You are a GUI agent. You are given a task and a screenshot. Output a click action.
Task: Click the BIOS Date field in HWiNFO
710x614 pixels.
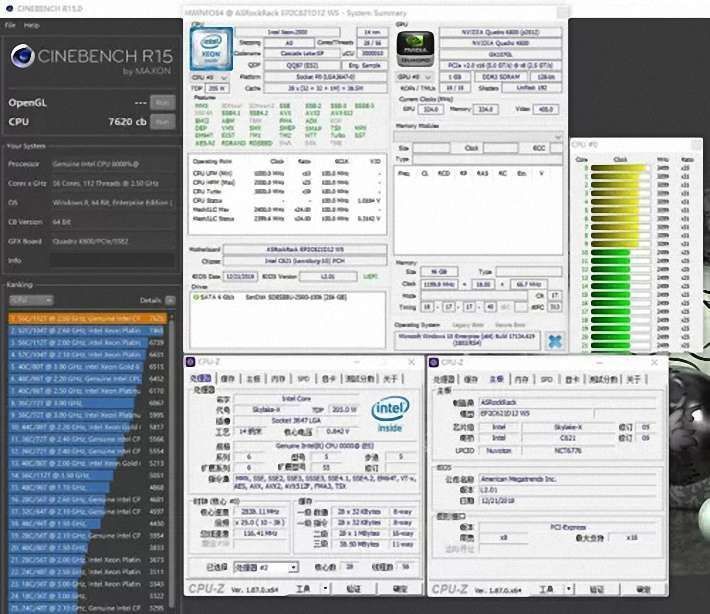pyautogui.click(x=240, y=276)
